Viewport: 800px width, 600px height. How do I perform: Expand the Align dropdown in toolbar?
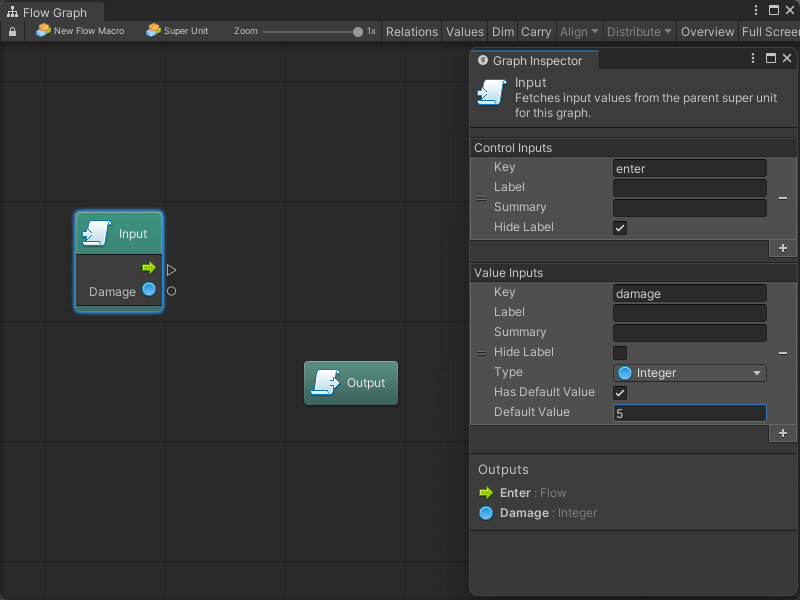(580, 31)
